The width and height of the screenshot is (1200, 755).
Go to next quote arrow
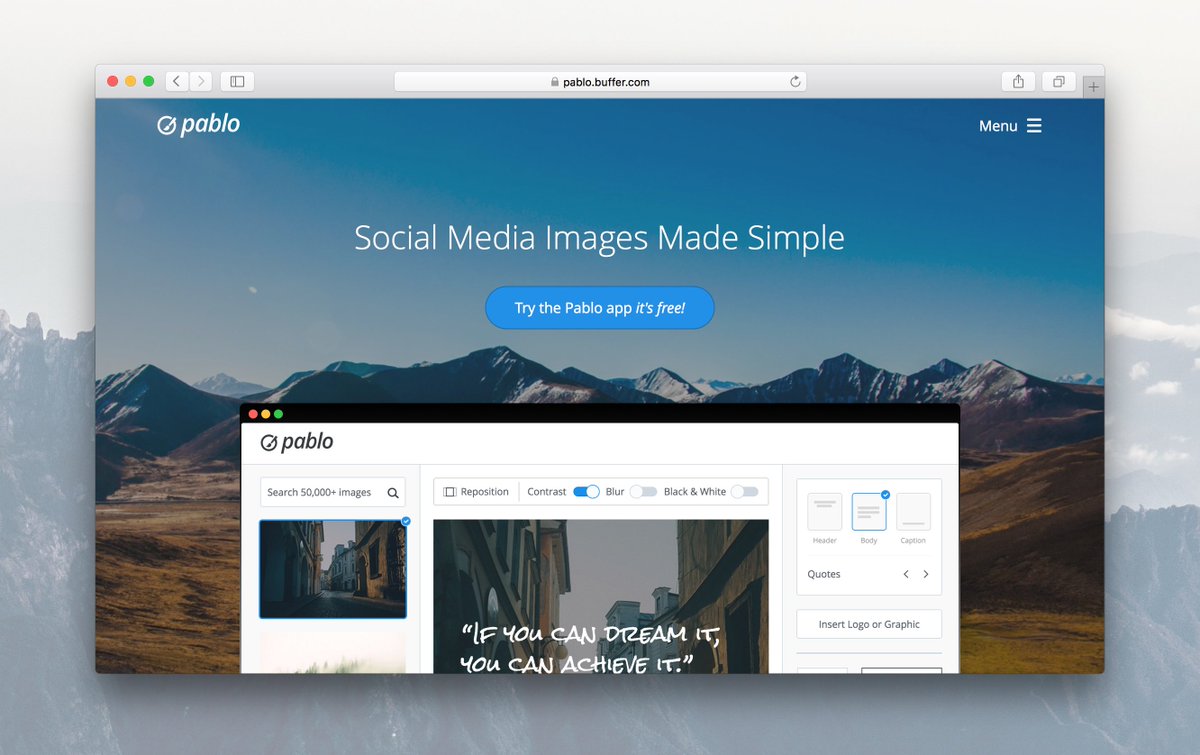[926, 574]
